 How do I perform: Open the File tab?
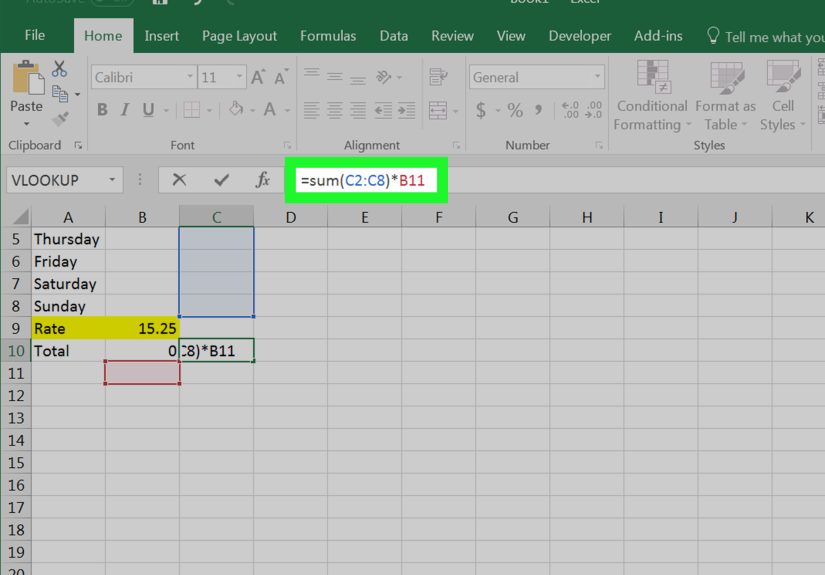tap(35, 35)
